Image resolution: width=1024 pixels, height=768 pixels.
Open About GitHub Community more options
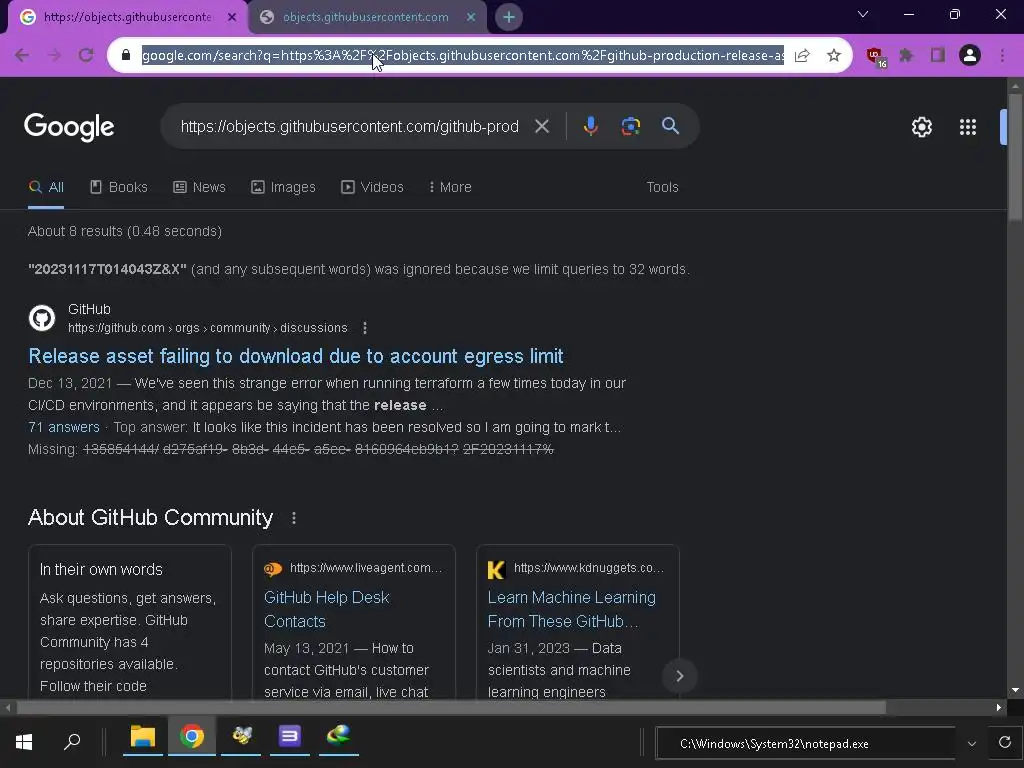tap(294, 518)
